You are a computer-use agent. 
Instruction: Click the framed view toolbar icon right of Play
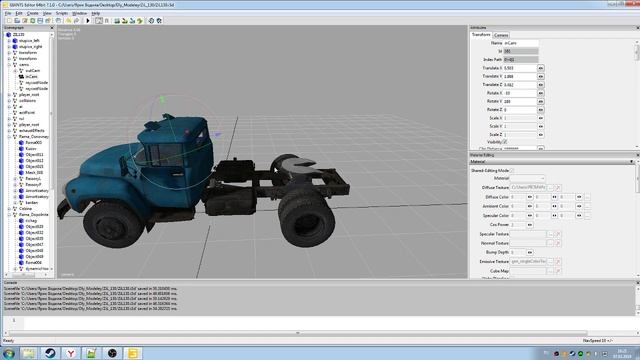pos(99,20)
